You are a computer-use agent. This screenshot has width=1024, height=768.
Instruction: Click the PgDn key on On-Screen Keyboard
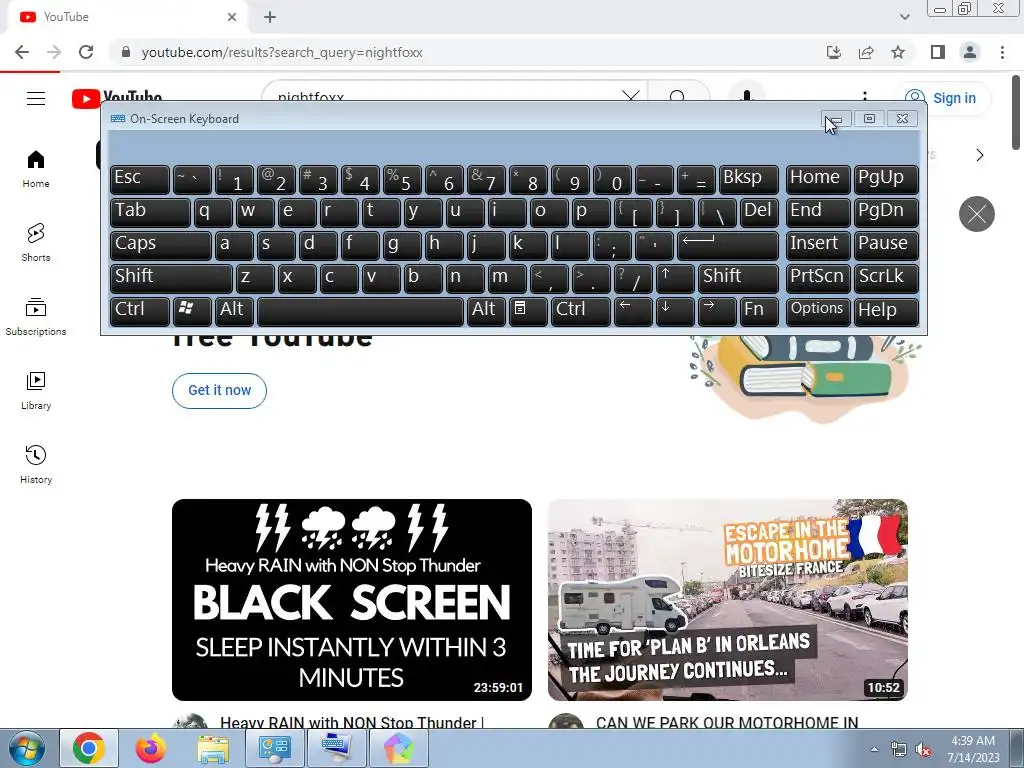pyautogui.click(x=886, y=212)
